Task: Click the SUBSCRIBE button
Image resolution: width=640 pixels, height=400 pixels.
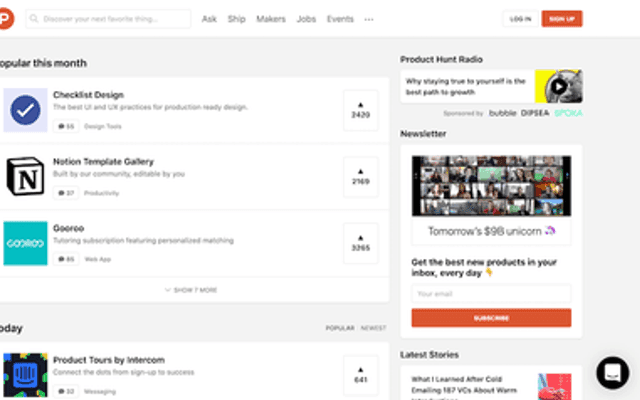Action: click(491, 318)
